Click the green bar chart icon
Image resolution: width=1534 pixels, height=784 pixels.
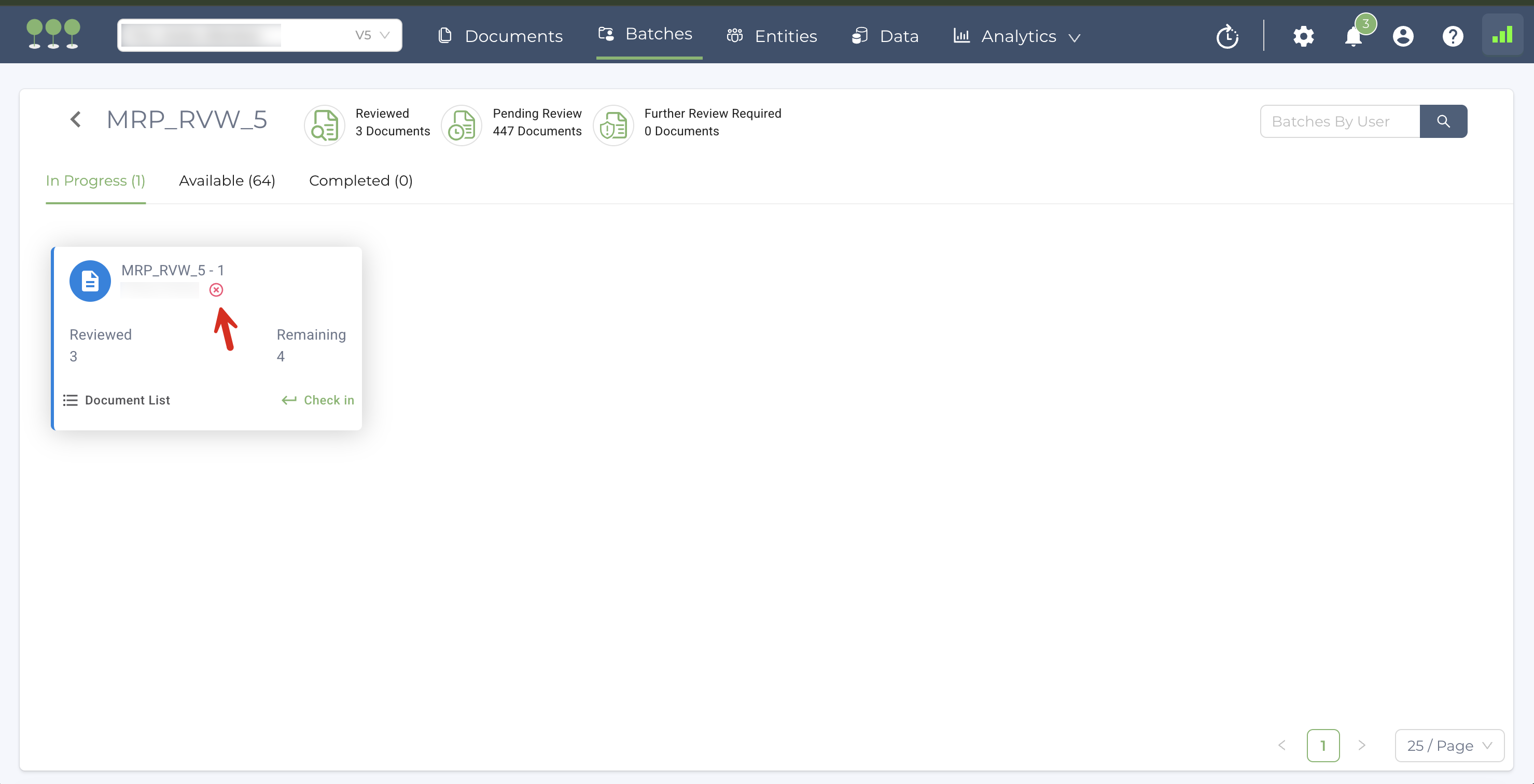[x=1502, y=36]
